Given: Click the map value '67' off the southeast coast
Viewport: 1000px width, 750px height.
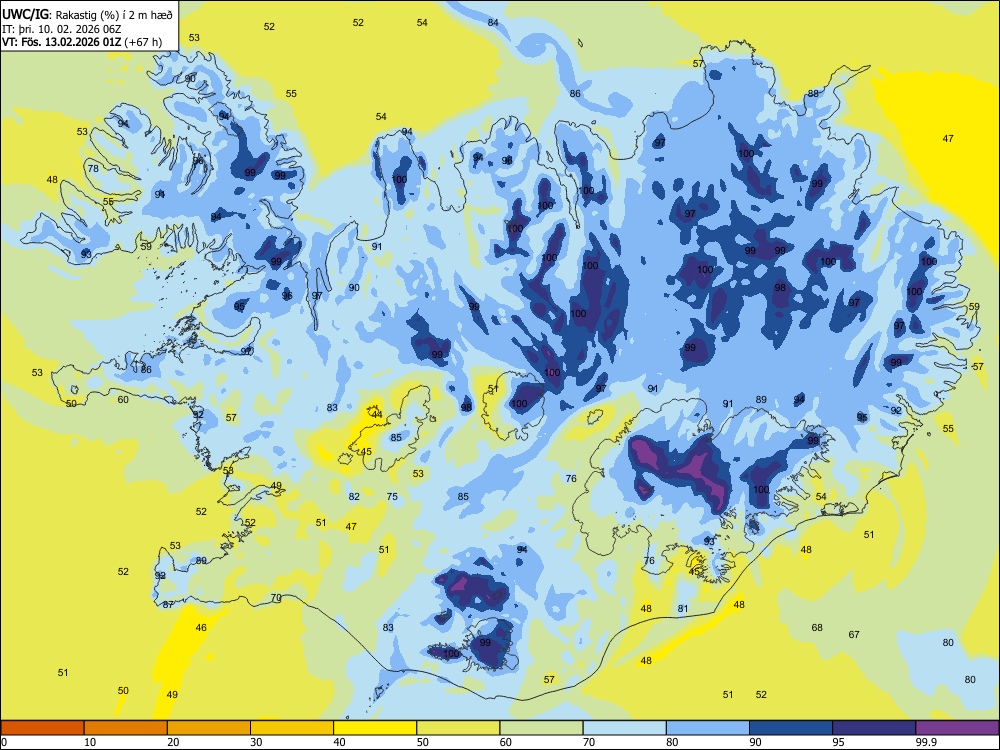Looking at the screenshot, I should [854, 634].
